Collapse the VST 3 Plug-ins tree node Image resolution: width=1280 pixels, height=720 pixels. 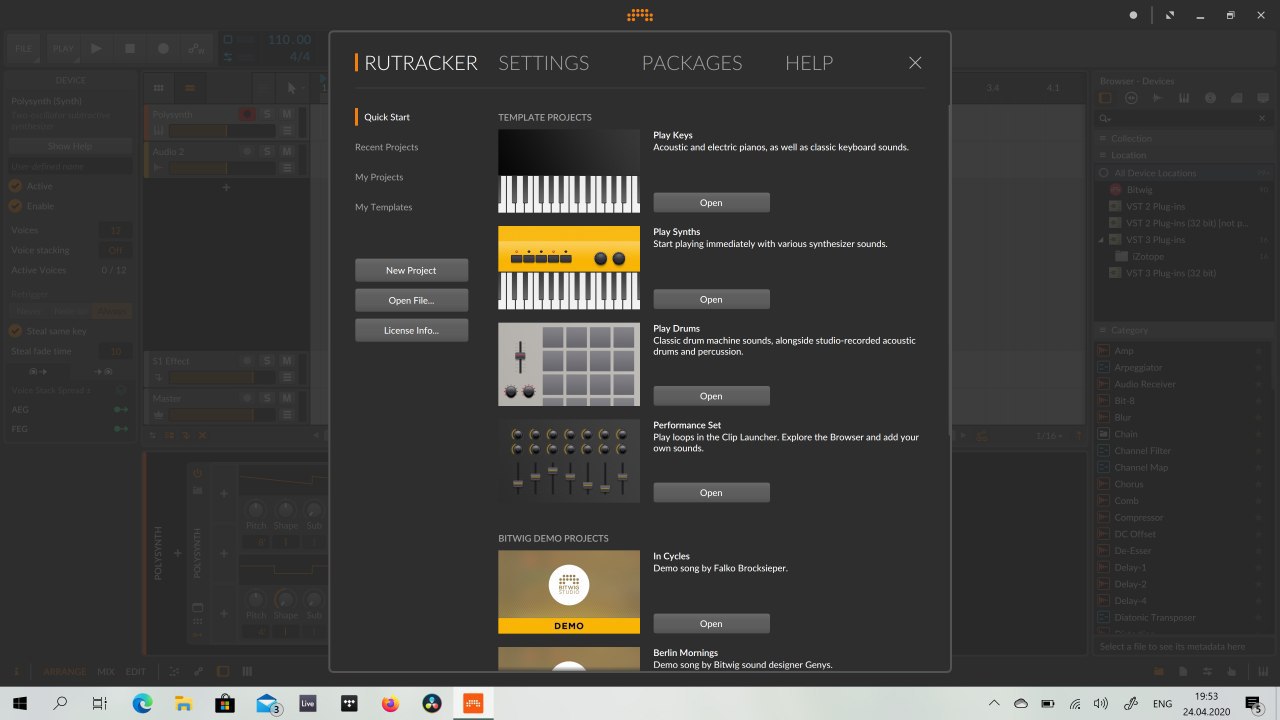click(1102, 240)
